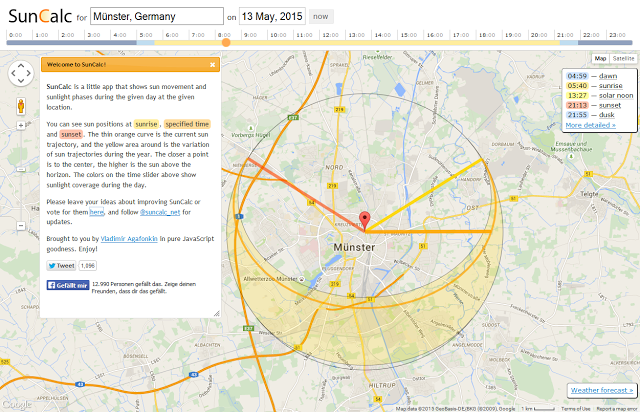Zoom out with the minus button

click(21, 225)
